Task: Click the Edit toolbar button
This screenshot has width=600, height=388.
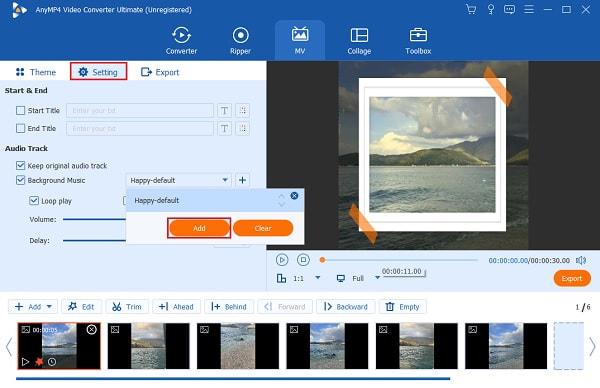Action: pyautogui.click(x=81, y=306)
